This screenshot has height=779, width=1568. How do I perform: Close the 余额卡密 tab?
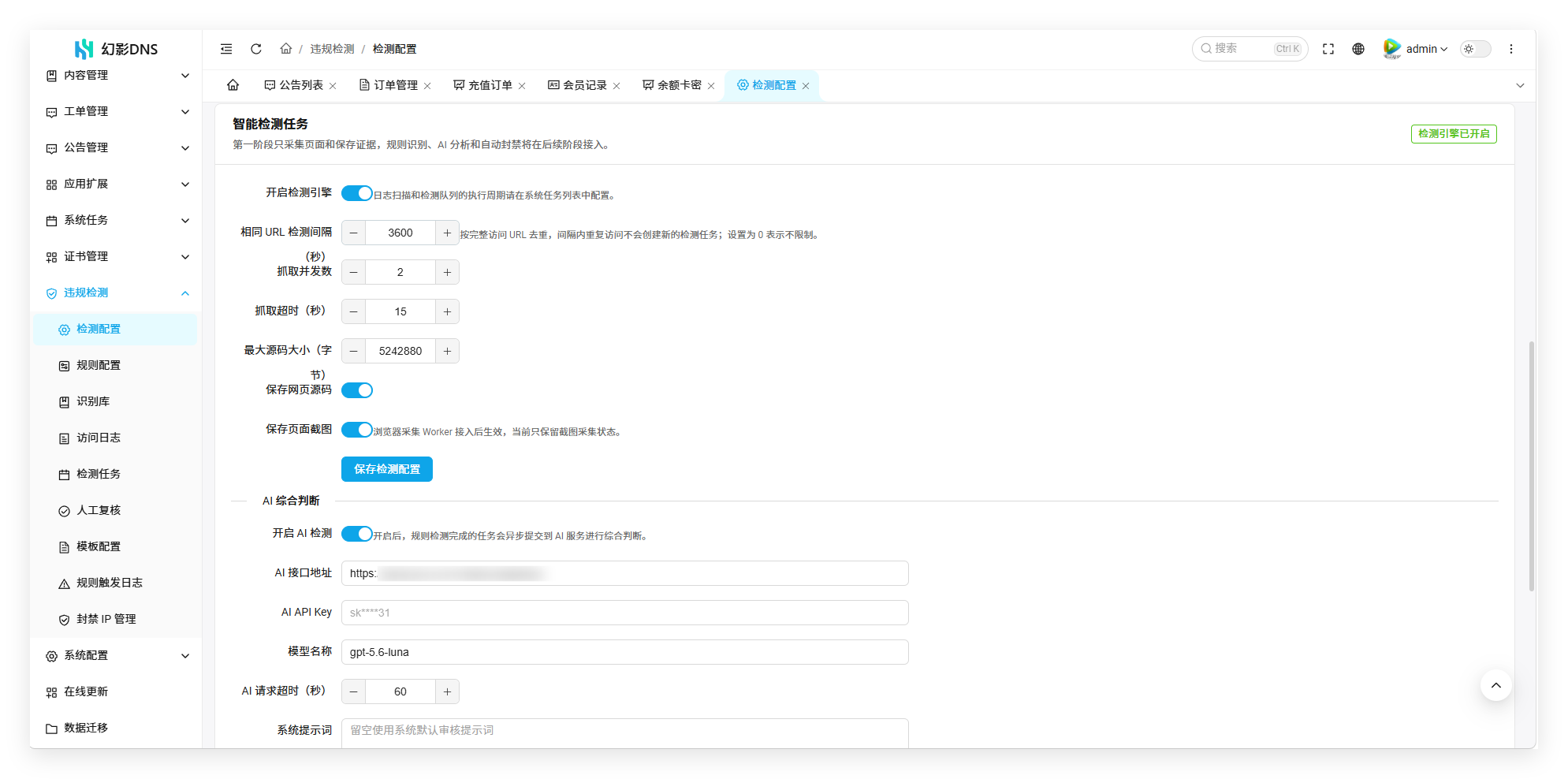[711, 86]
